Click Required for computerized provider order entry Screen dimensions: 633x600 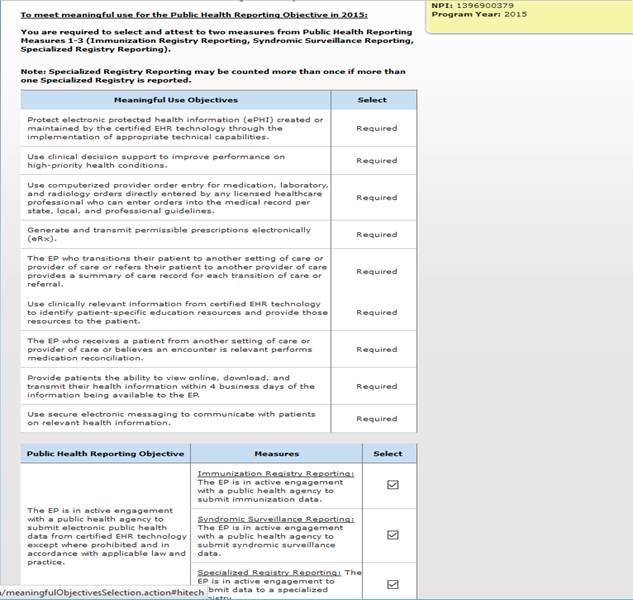point(376,198)
